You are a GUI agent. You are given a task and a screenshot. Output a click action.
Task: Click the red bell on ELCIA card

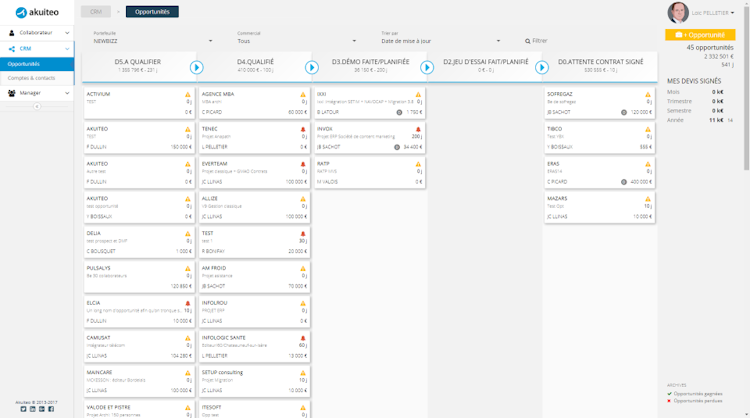pyautogui.click(x=188, y=303)
